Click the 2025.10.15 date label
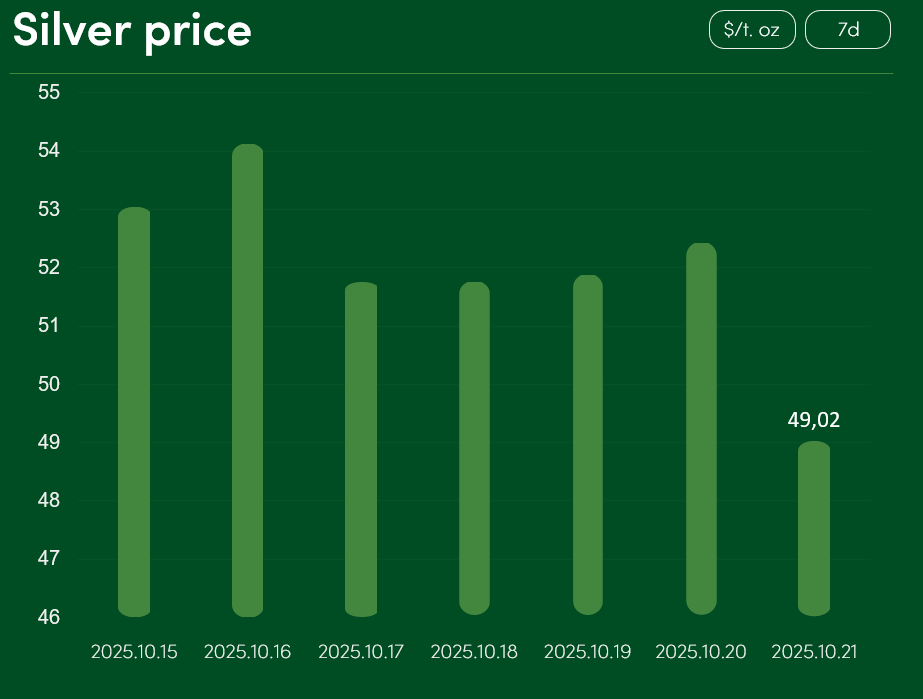Image resolution: width=923 pixels, height=699 pixels. (x=134, y=652)
